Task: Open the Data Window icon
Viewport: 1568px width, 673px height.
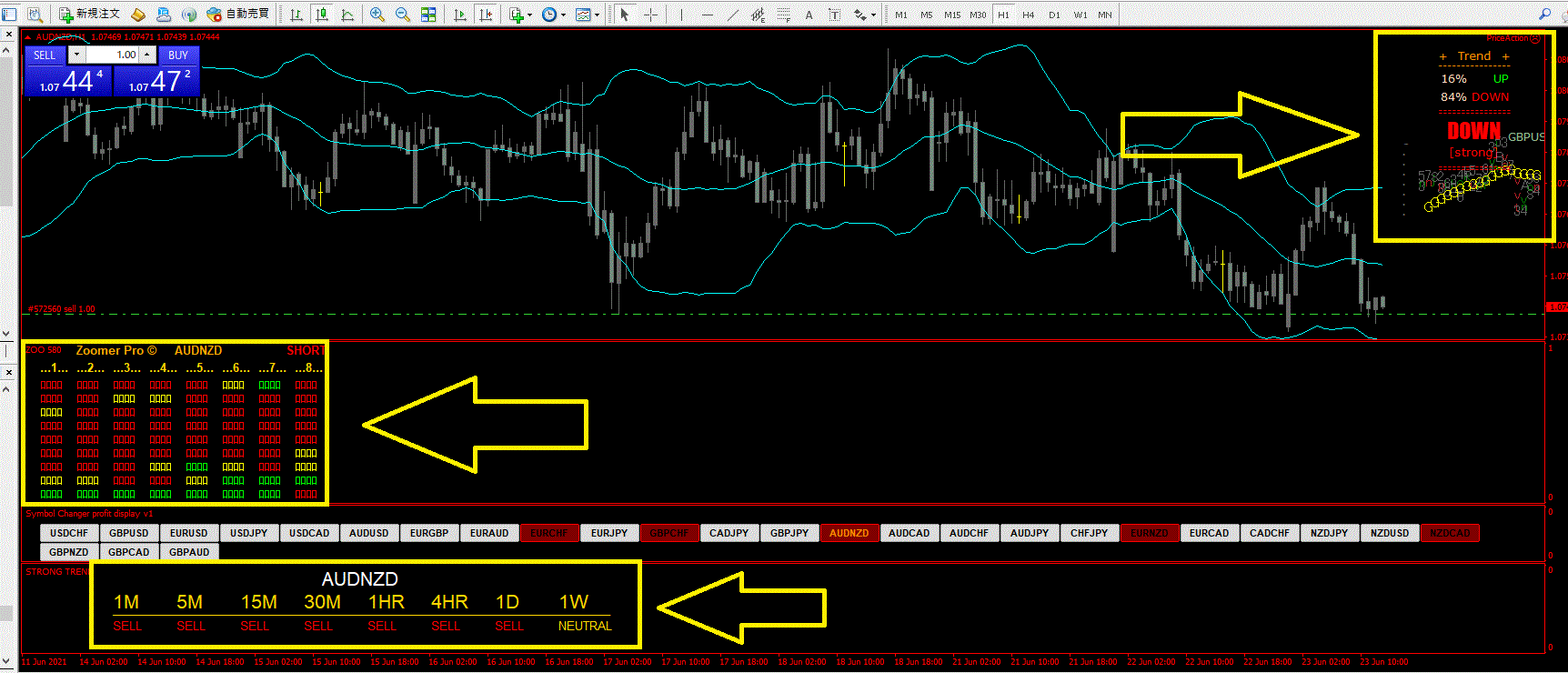Action: pyautogui.click(x=35, y=15)
